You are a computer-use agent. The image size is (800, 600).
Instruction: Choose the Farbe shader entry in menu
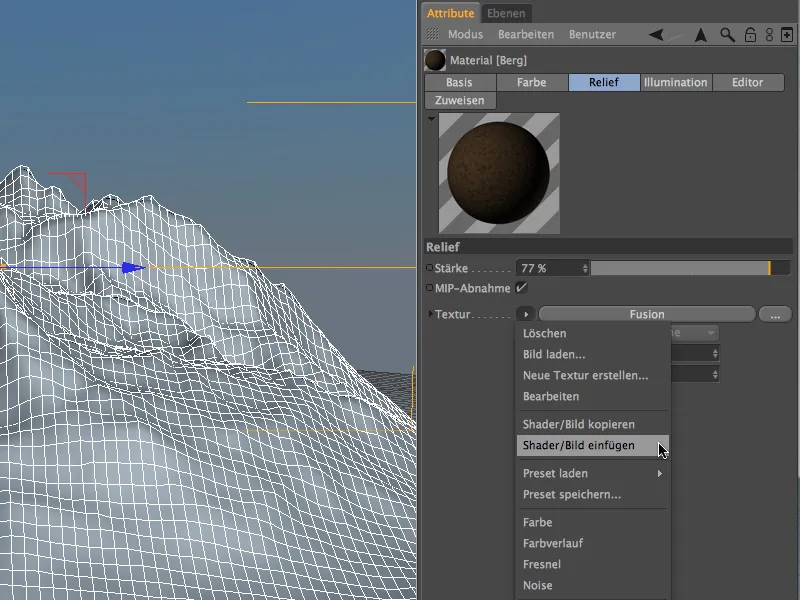pyautogui.click(x=593, y=522)
